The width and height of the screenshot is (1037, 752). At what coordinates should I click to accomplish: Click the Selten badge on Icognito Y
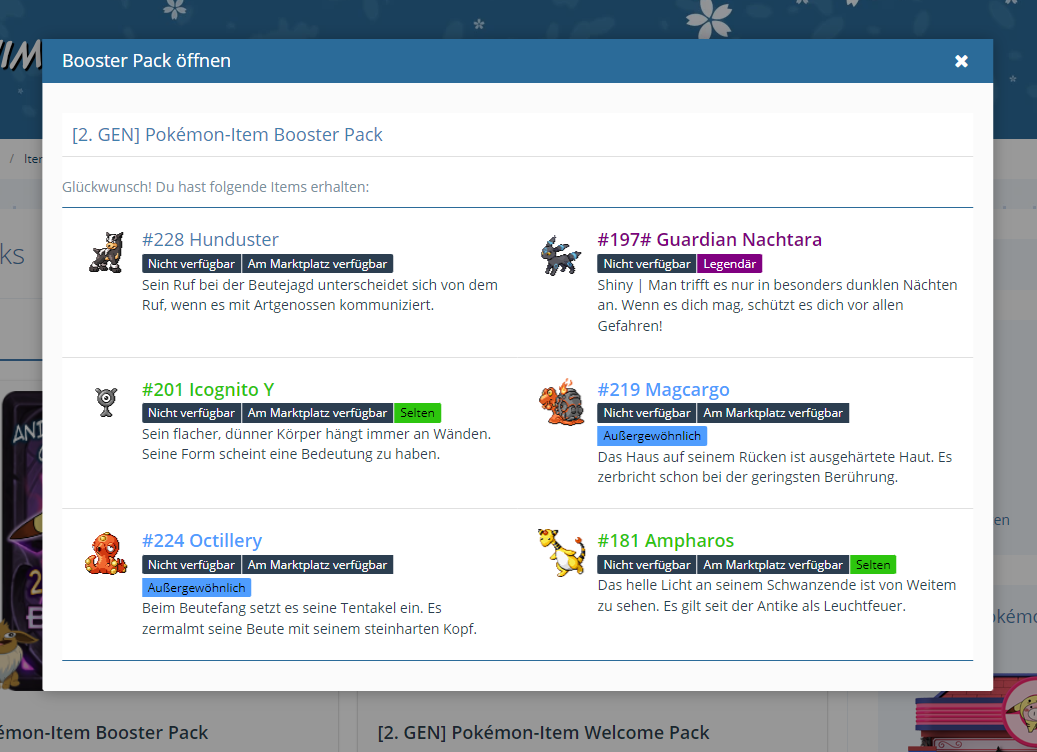coord(417,413)
